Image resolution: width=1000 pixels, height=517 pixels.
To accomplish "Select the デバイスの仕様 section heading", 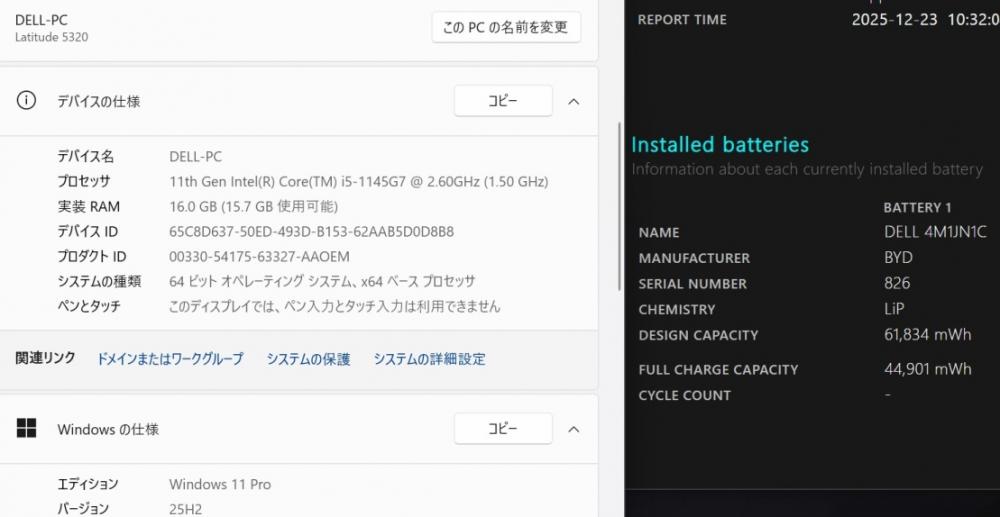I will [99, 101].
